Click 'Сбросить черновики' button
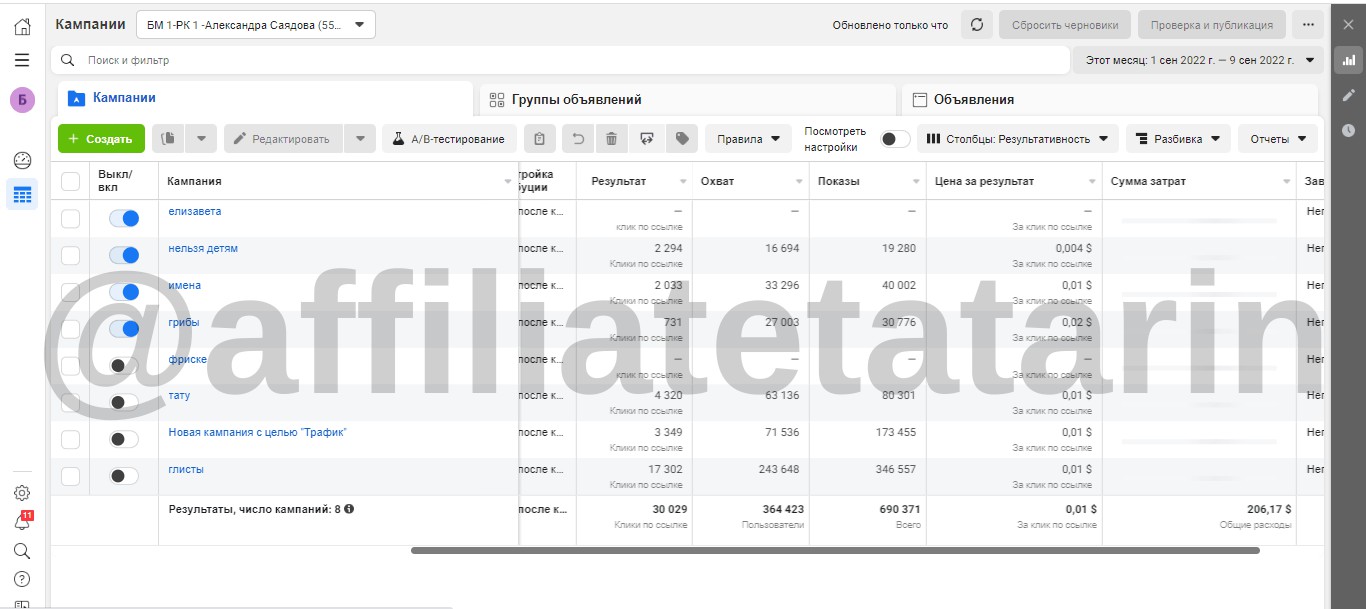Viewport: 1366px width, 609px height. click(x=1065, y=25)
